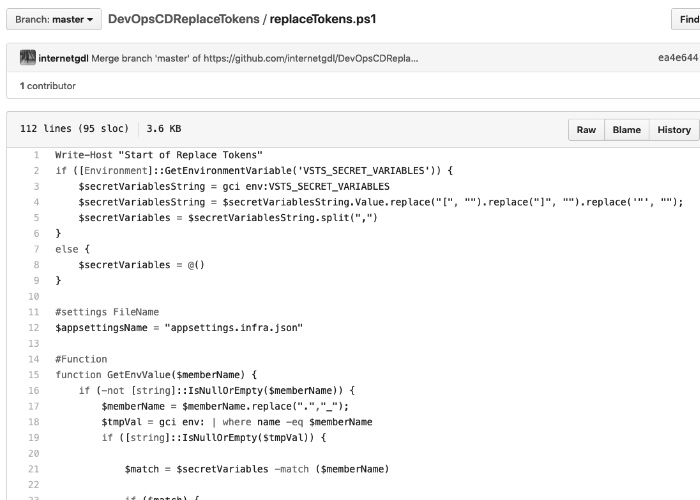The image size is (700, 500).
Task: Click line number 6 in the code gutter
Action: point(35,233)
